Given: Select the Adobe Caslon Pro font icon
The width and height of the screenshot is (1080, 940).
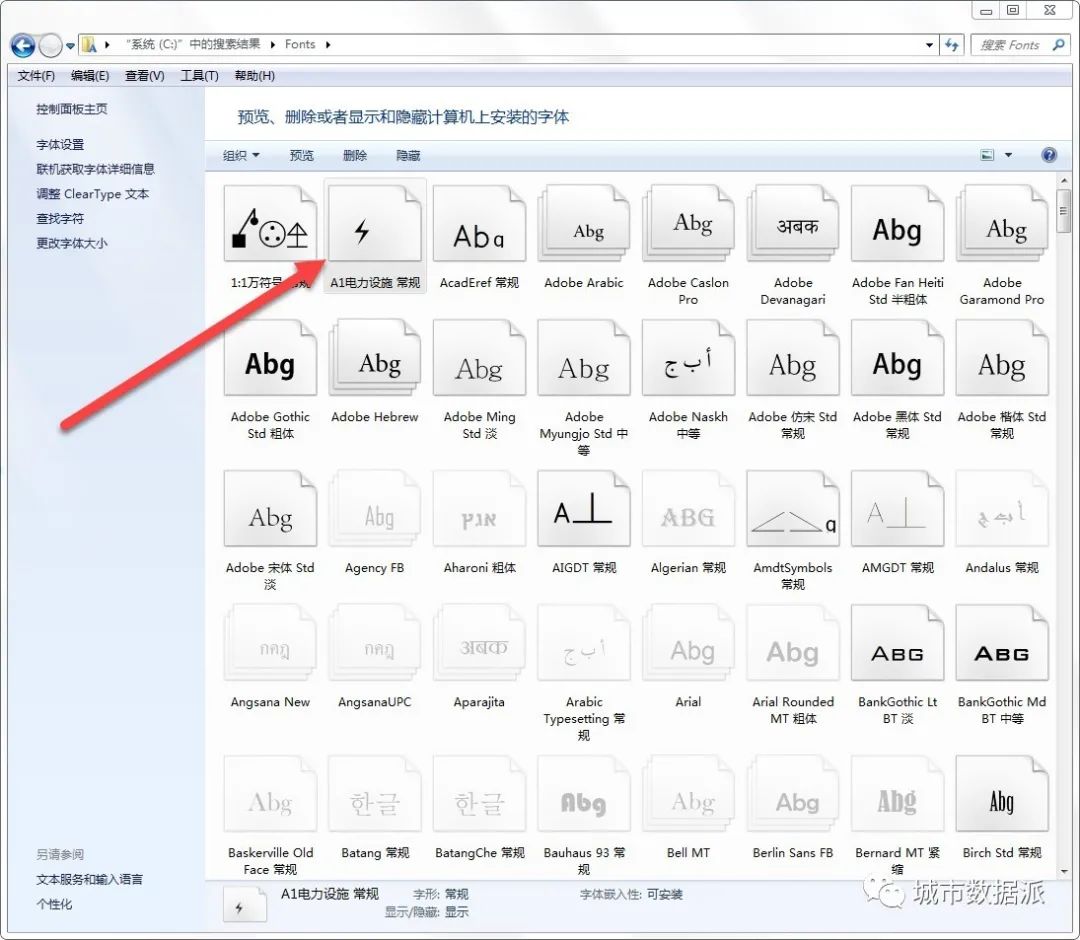Looking at the screenshot, I should pyautogui.click(x=688, y=223).
